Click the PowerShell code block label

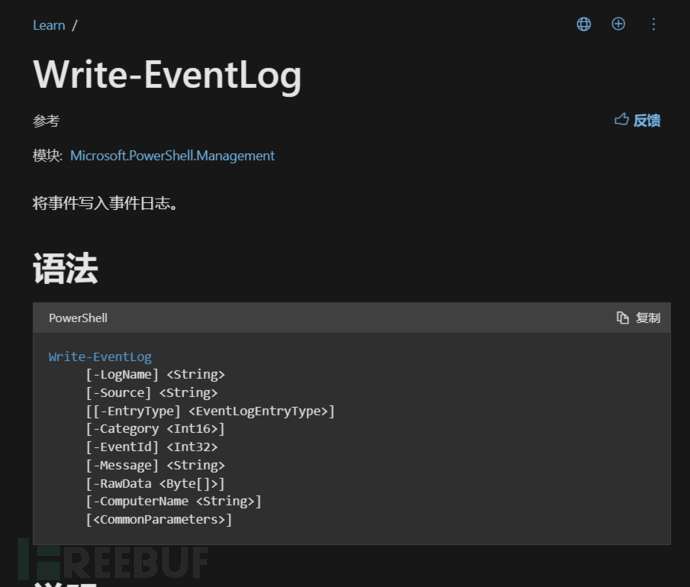pyautogui.click(x=78, y=318)
